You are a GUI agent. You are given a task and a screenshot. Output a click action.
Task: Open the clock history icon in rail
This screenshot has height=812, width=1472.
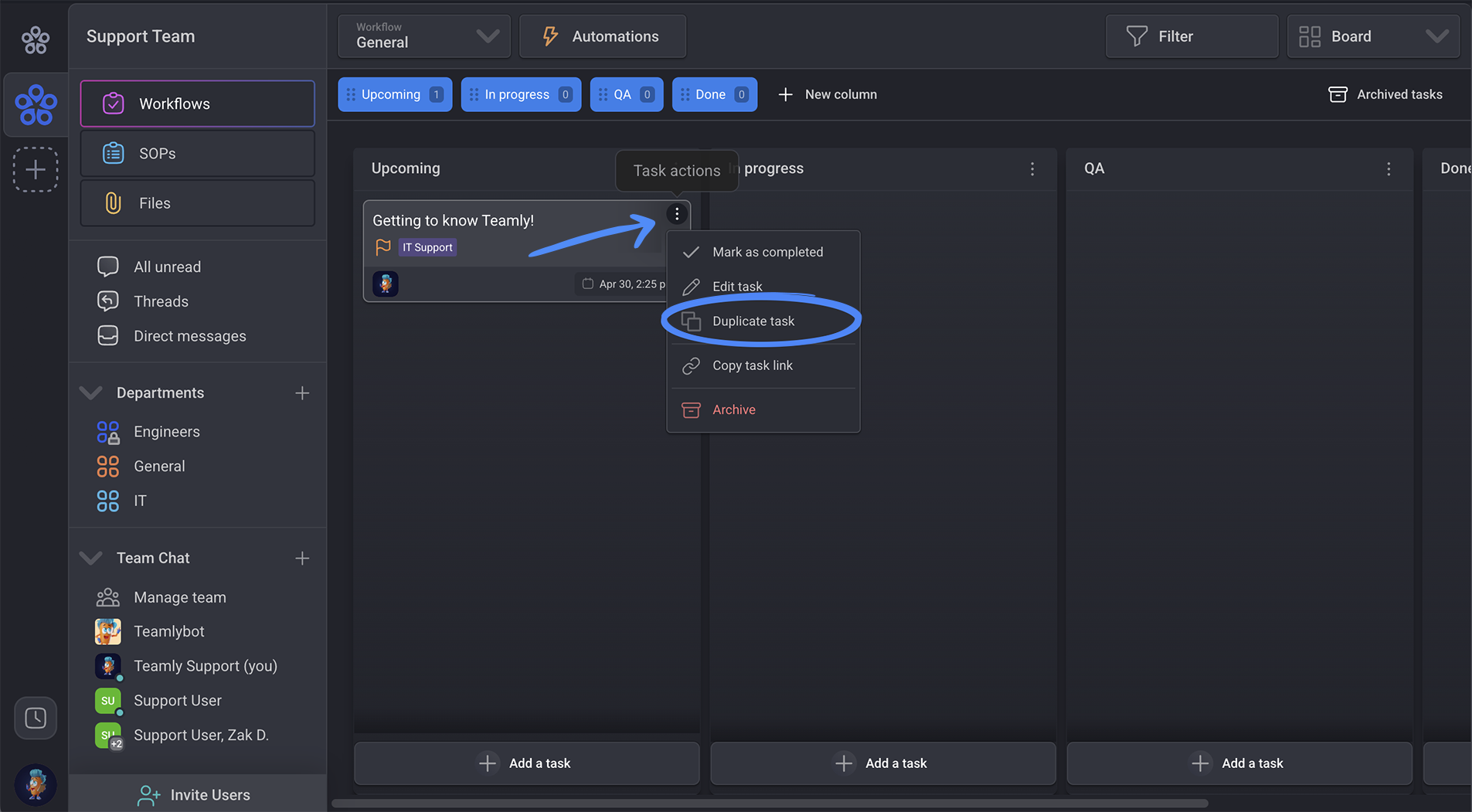pos(36,718)
